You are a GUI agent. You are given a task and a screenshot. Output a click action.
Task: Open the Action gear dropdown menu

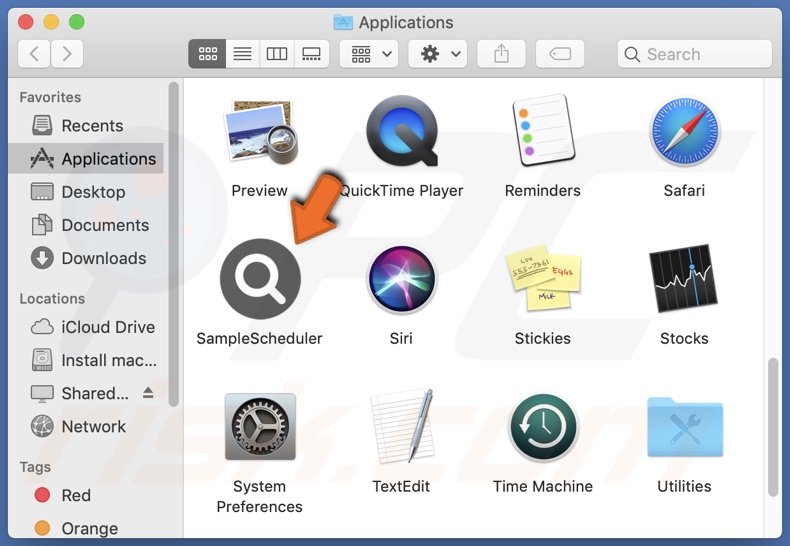coord(438,54)
